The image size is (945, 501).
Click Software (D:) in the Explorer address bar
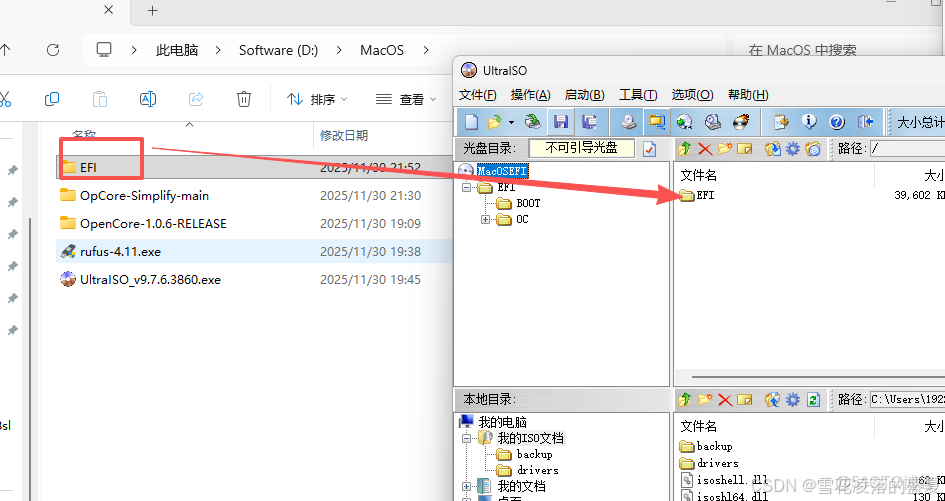click(278, 50)
